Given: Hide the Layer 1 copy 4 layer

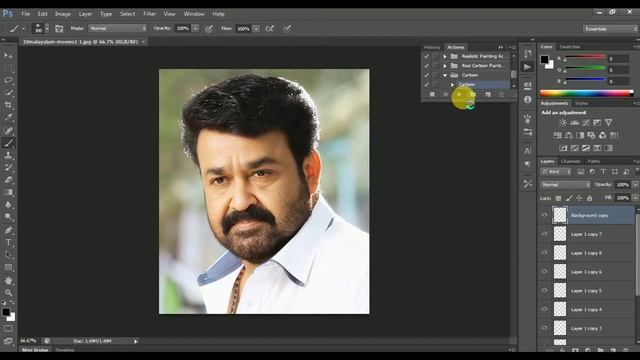Looking at the screenshot, I should click(x=544, y=309).
